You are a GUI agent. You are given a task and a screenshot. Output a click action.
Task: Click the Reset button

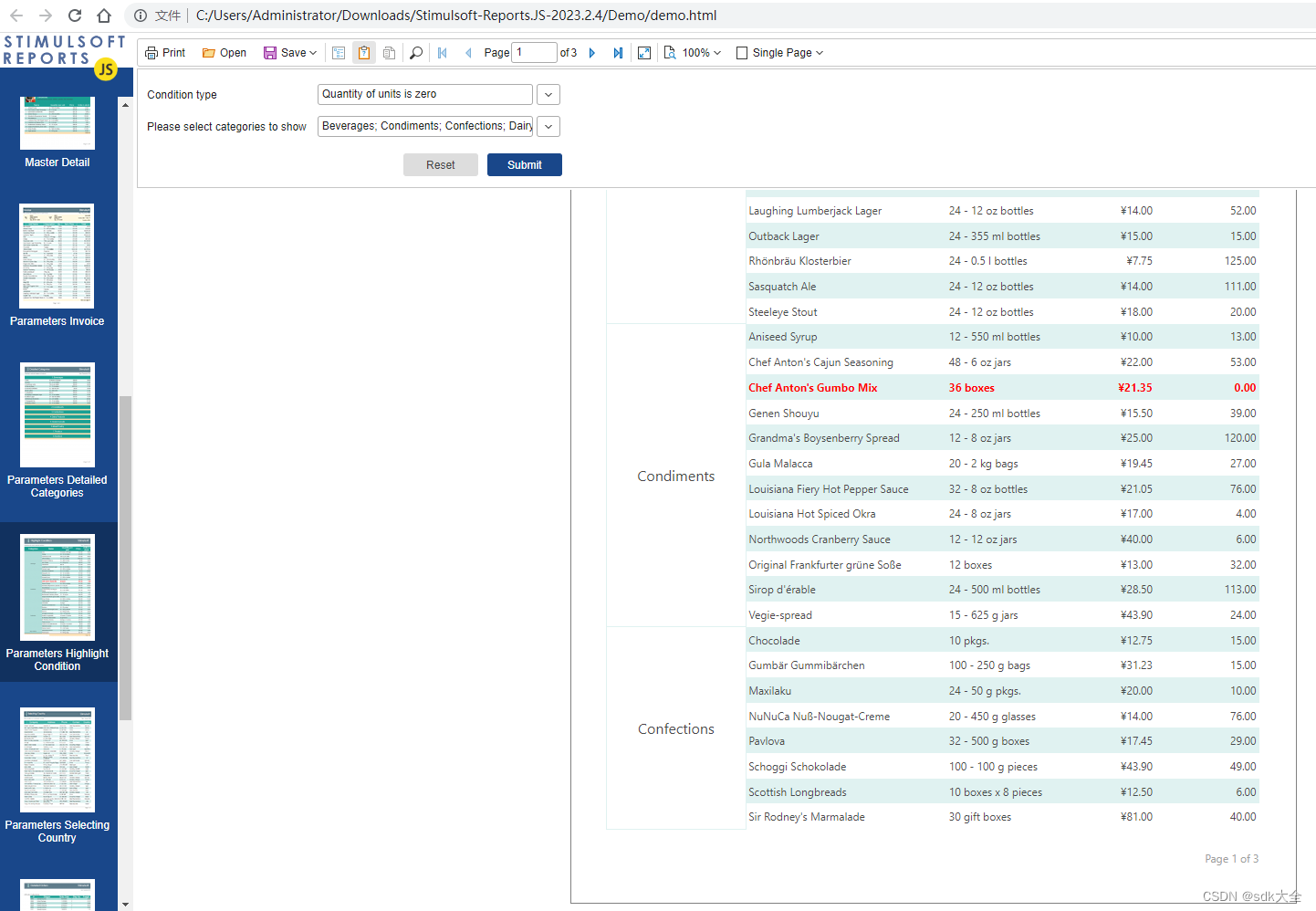click(x=441, y=164)
